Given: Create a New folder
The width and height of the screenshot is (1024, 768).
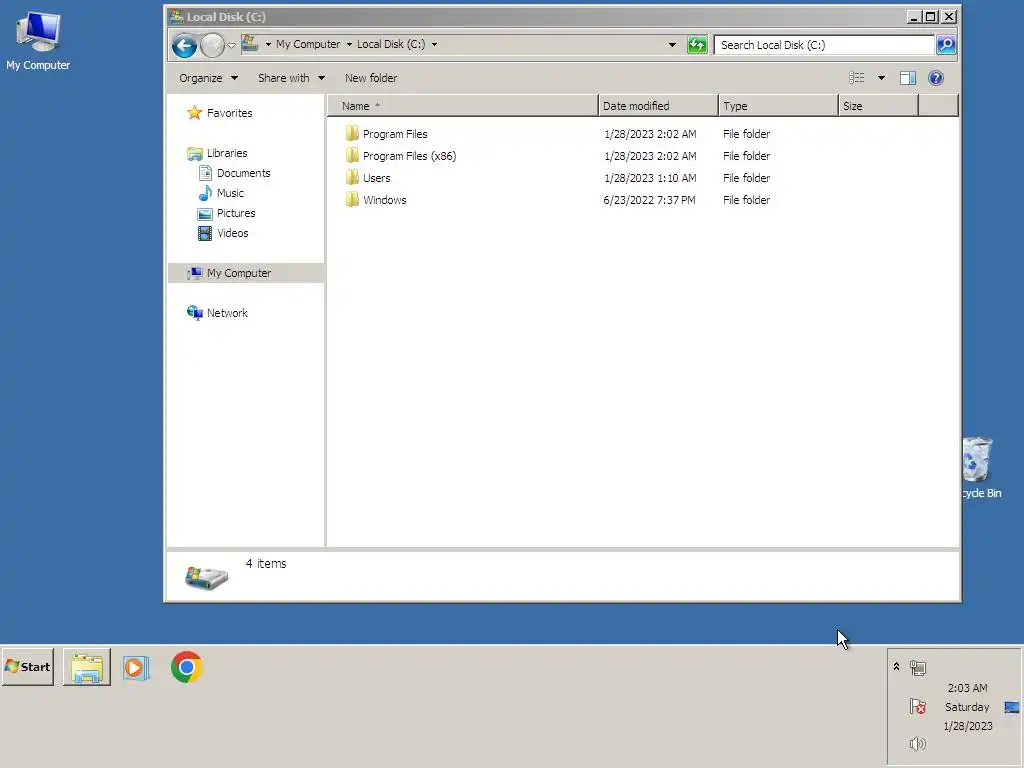Looking at the screenshot, I should click(x=371, y=78).
